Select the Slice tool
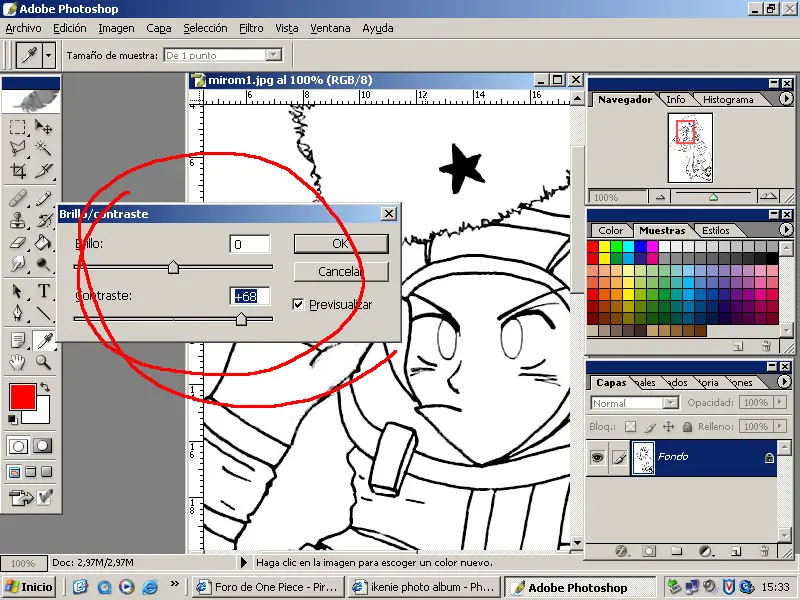Viewport: 800px width, 600px height. (x=43, y=170)
